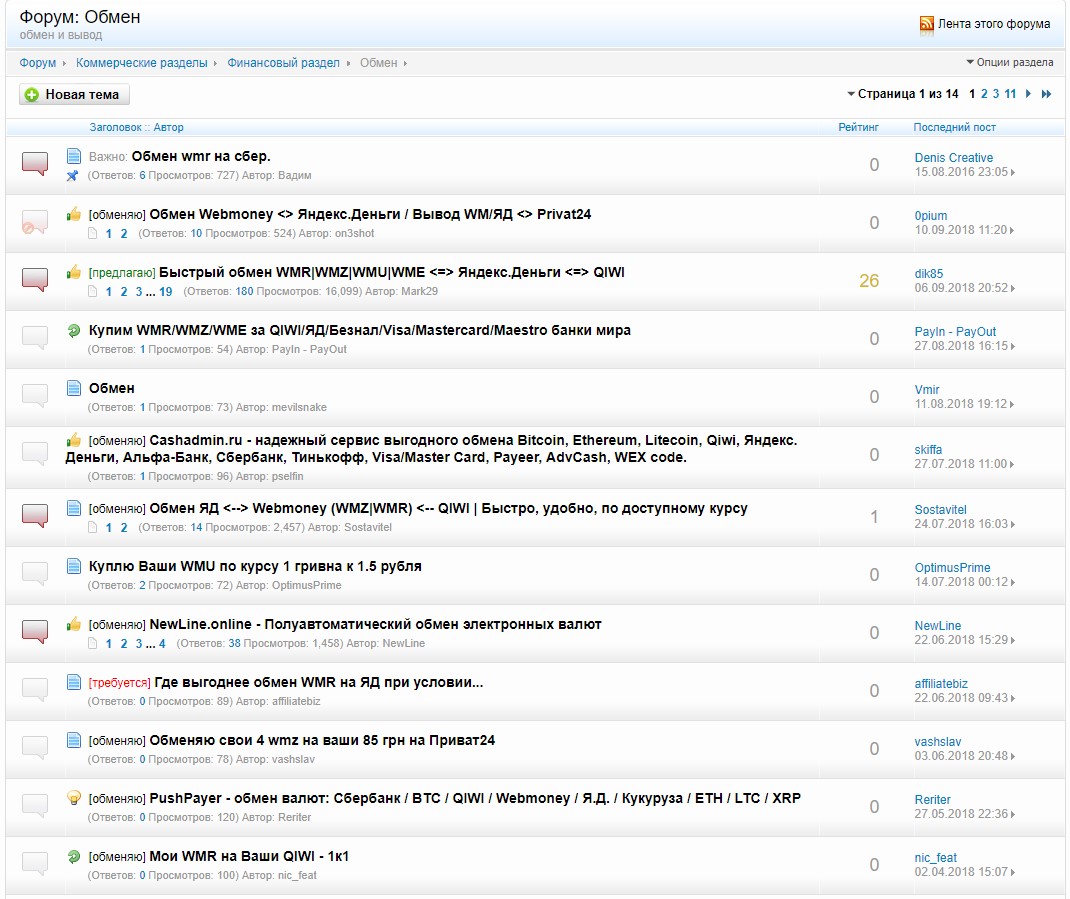The image size is (1070, 899).
Task: Click the thumbs-up icon on the Privat24 thread
Action: (74, 214)
